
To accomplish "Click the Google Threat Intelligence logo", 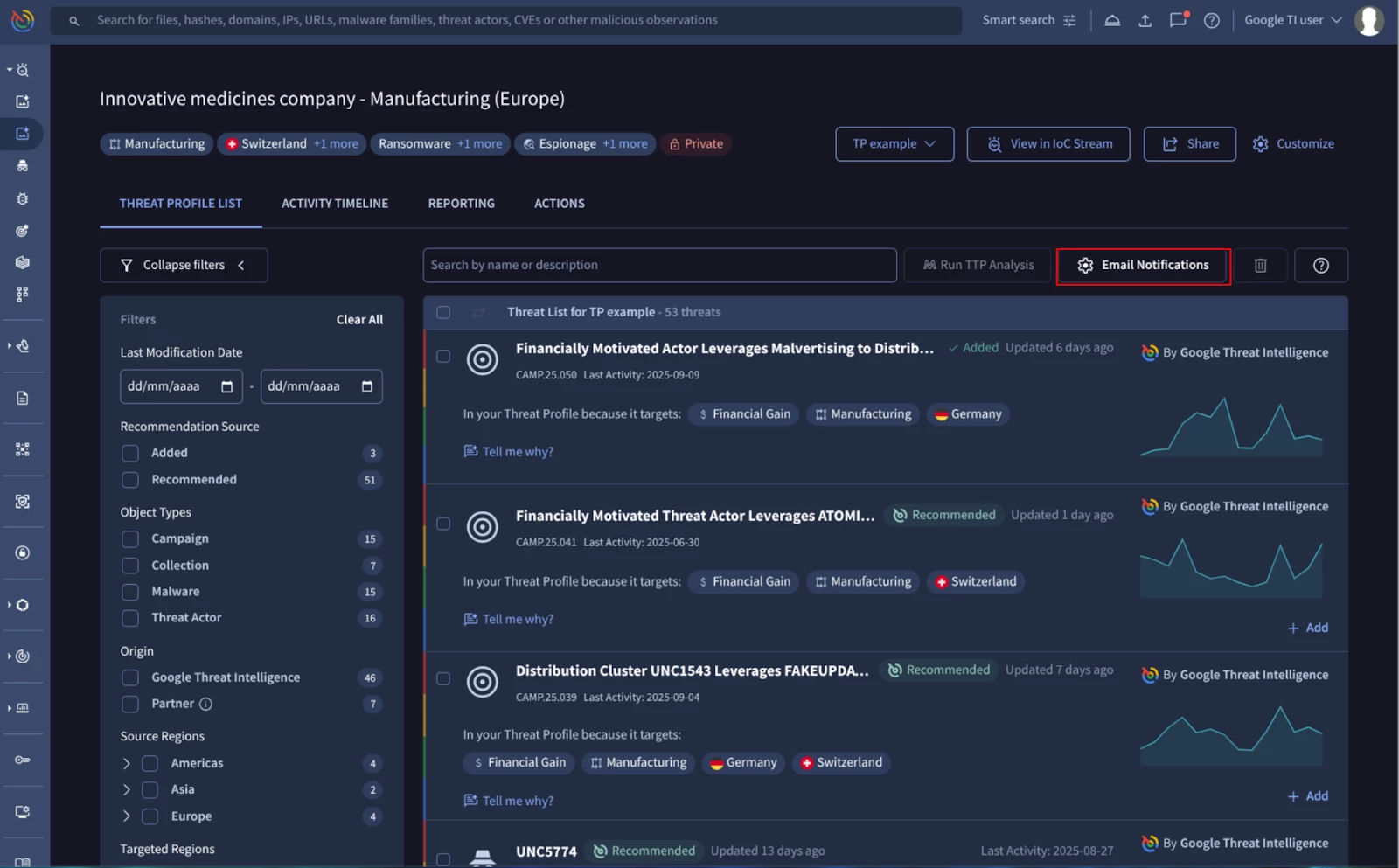I will click(x=23, y=20).
